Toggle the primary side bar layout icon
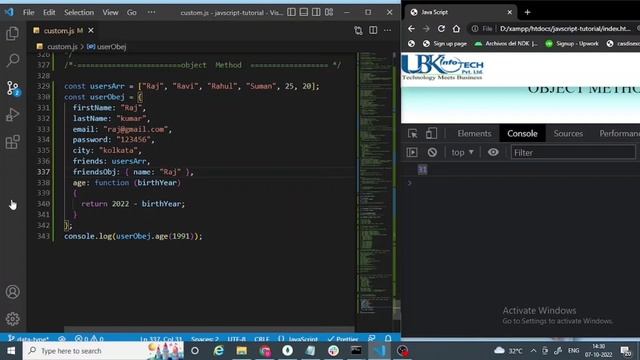The height and width of the screenshot is (360, 640). [291, 12]
